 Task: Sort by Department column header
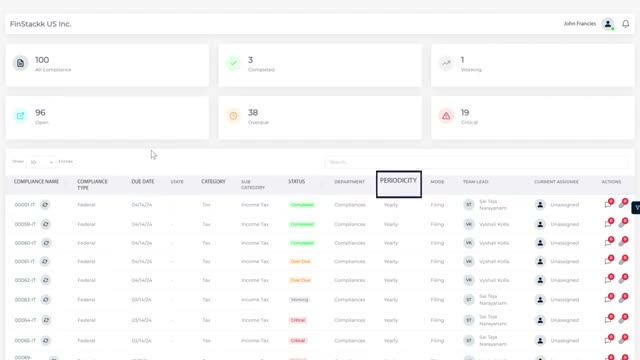pos(349,182)
